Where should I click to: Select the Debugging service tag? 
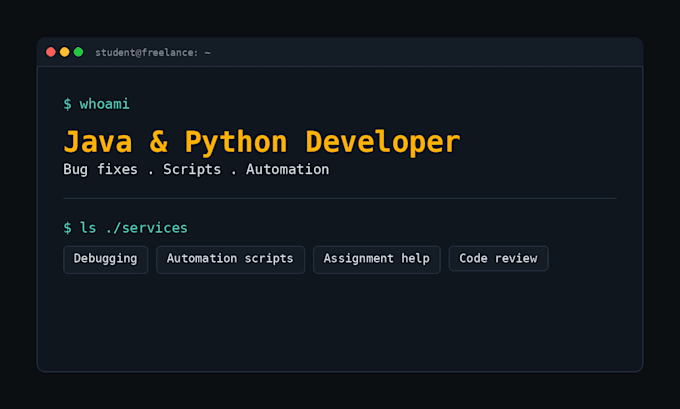coord(106,259)
